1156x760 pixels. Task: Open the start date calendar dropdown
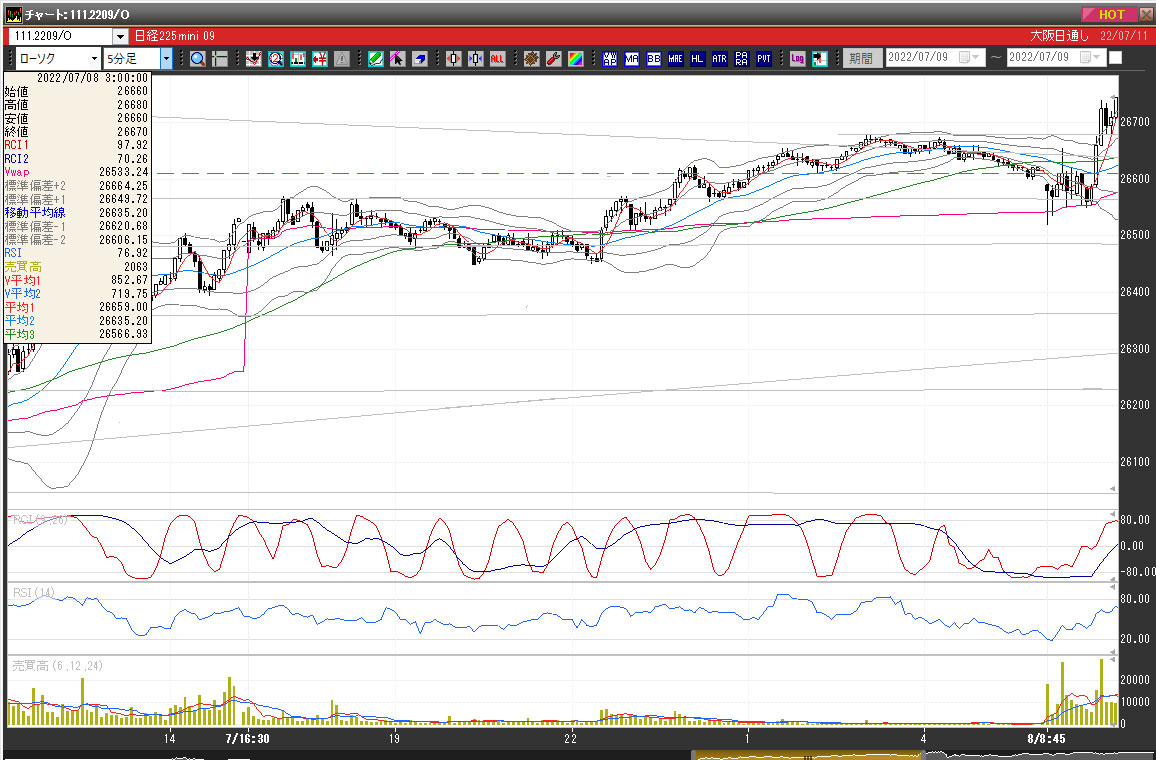point(969,57)
